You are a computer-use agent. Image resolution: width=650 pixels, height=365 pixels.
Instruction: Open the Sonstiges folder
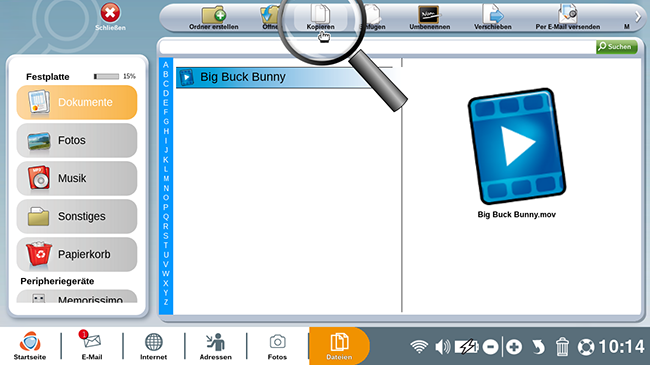(77, 217)
